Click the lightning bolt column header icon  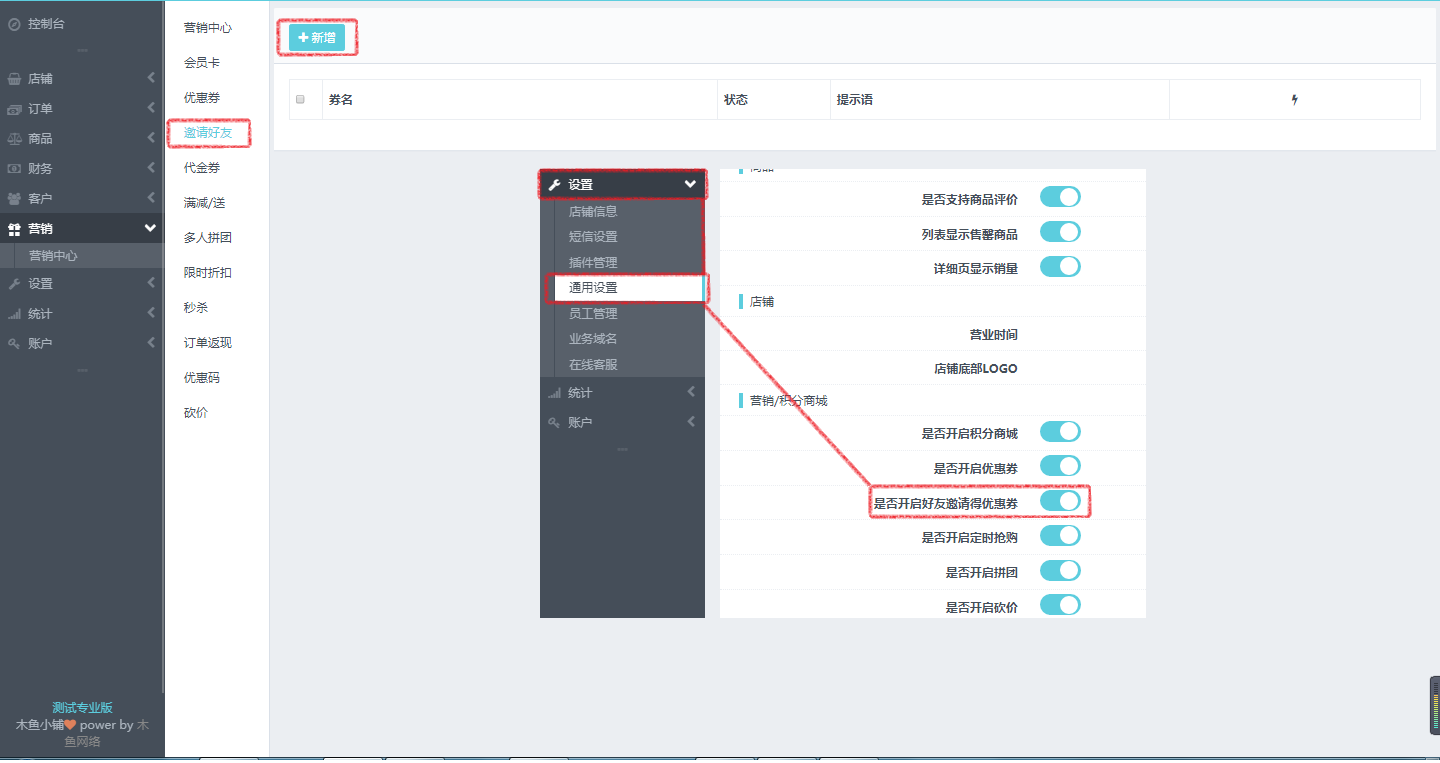click(x=1294, y=100)
